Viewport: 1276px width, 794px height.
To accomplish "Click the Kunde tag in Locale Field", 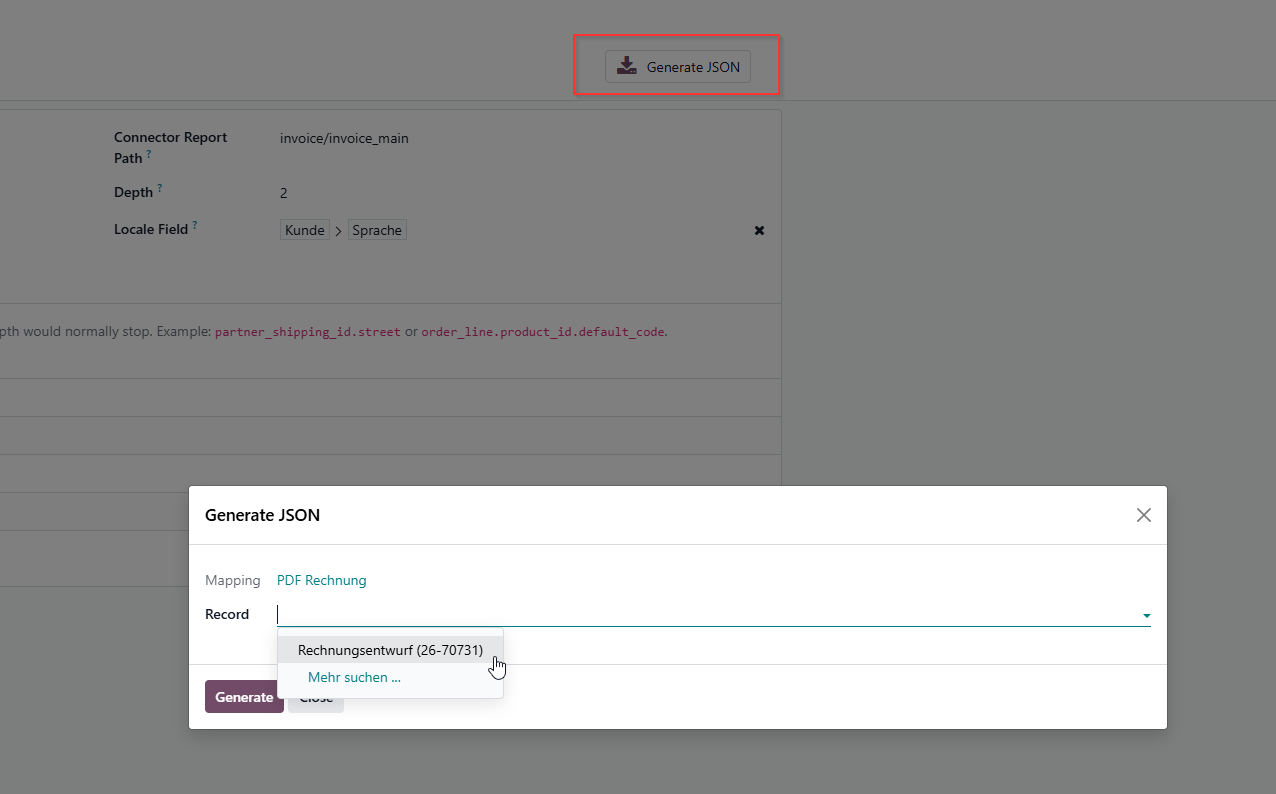I will pos(305,230).
